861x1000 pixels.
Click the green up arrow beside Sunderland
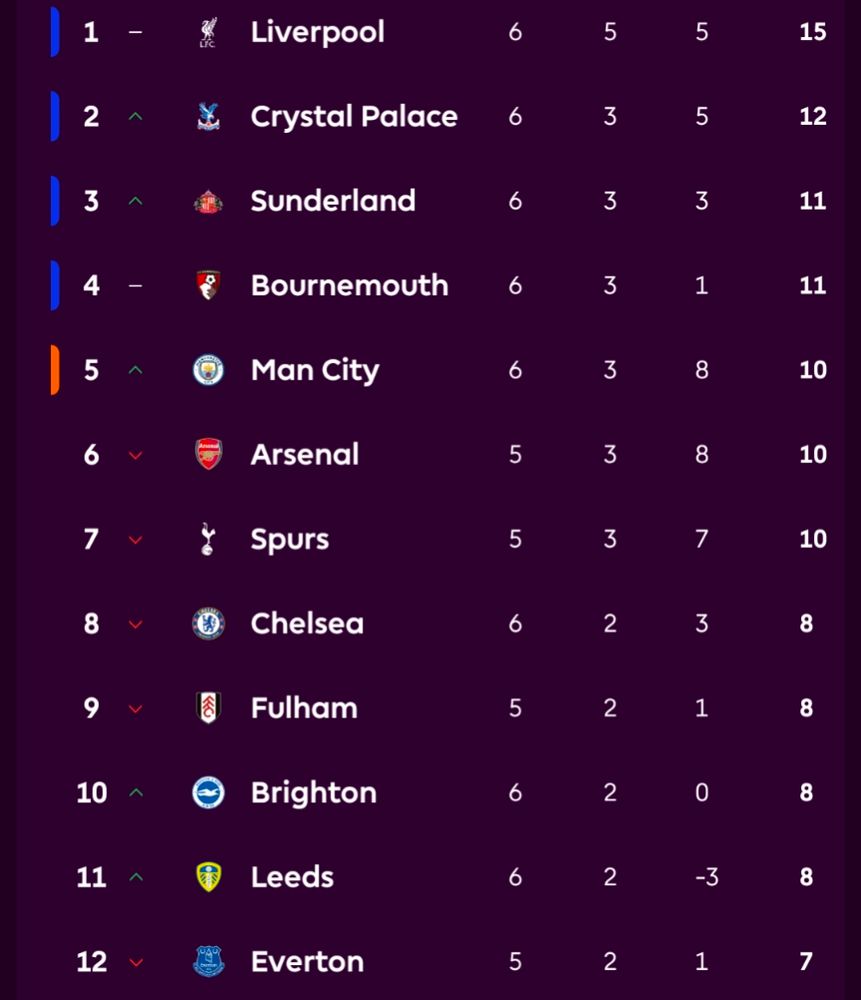(x=136, y=201)
